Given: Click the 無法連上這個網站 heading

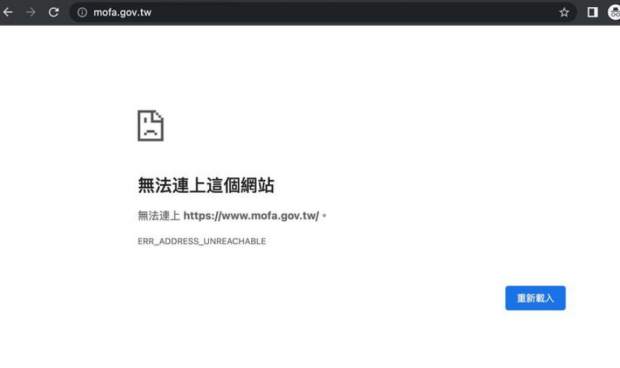Looking at the screenshot, I should [206, 185].
